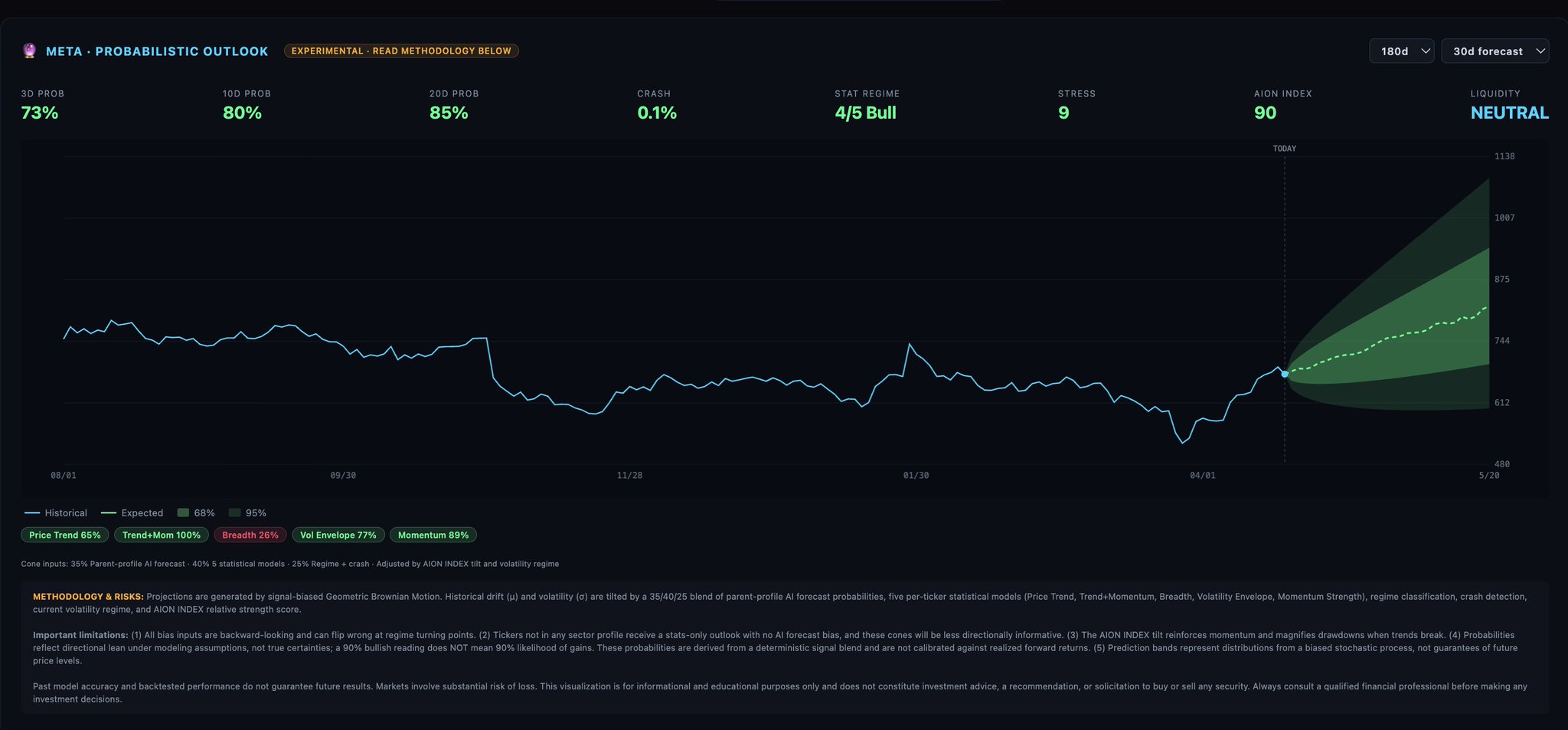1568x730 pixels.
Task: Click the chevron arrow on 30d forecast selector
Action: coord(1540,51)
